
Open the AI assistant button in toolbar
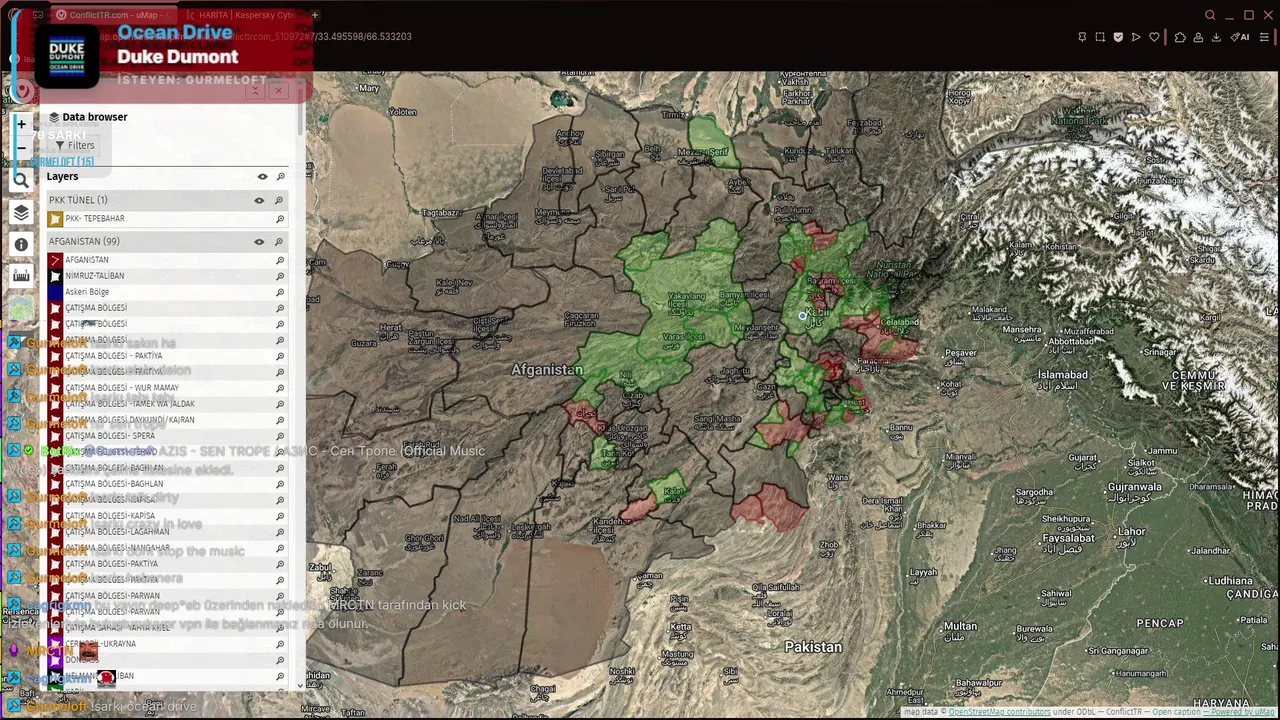(1240, 37)
